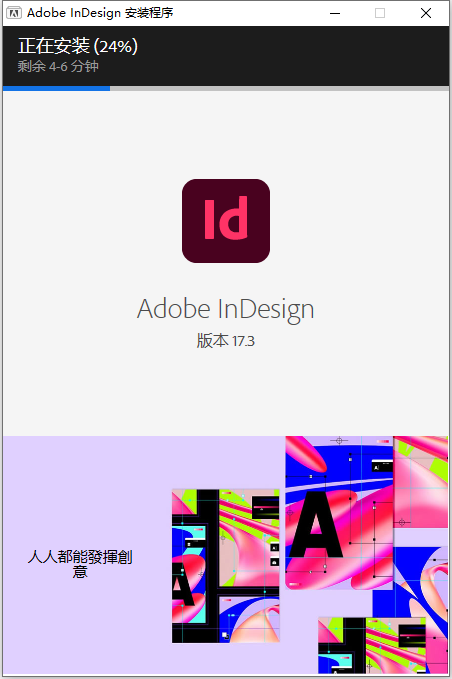
Task: Click the top-right pink artwork tile
Action: click(x=420, y=482)
